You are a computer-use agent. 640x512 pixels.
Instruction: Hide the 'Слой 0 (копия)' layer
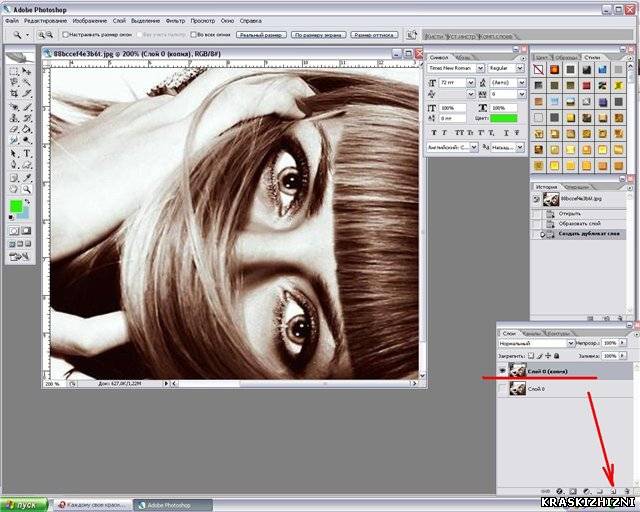(x=502, y=371)
